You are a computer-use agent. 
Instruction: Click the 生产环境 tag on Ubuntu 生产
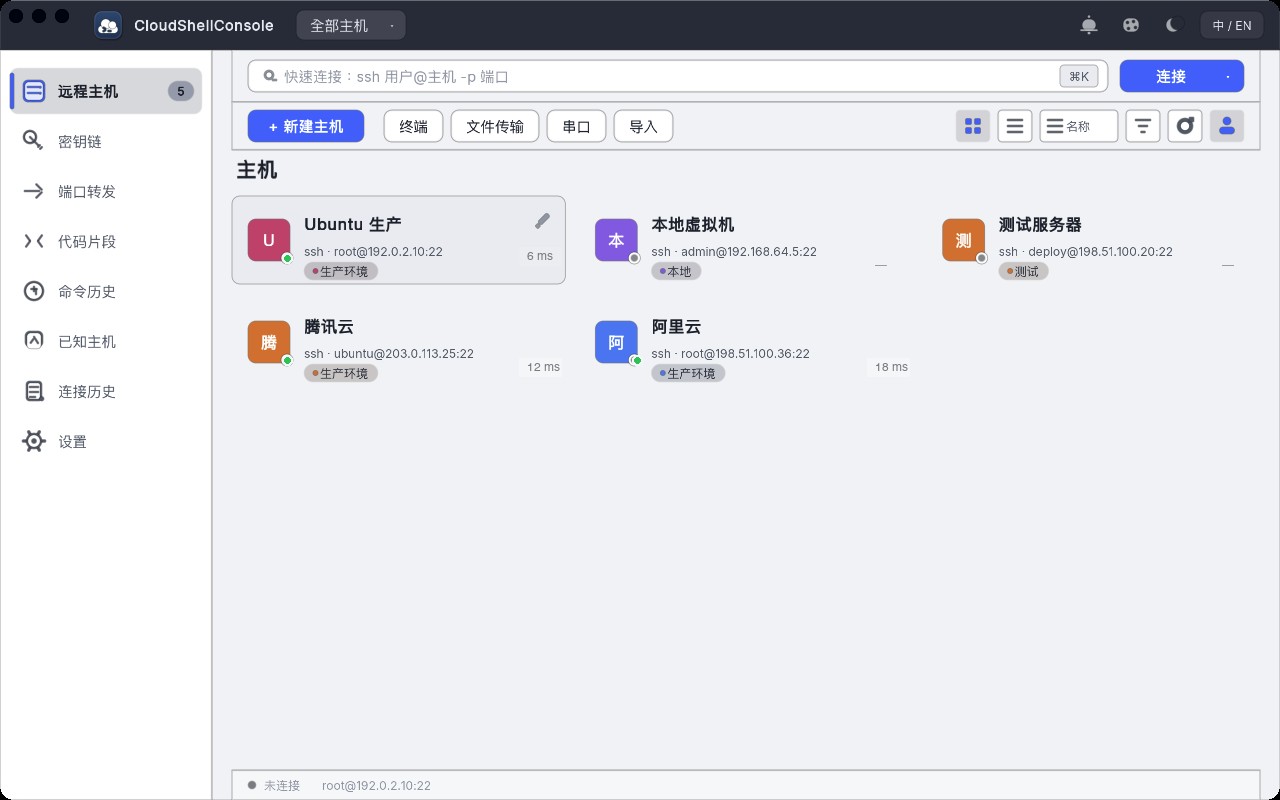click(x=341, y=271)
